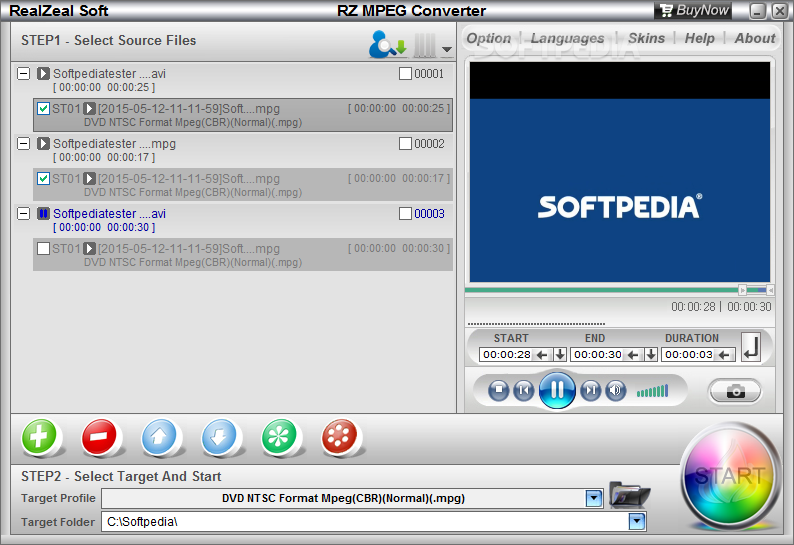The height and width of the screenshot is (545, 794).
Task: Click the END time field 00:00:30
Action: pyautogui.click(x=598, y=355)
